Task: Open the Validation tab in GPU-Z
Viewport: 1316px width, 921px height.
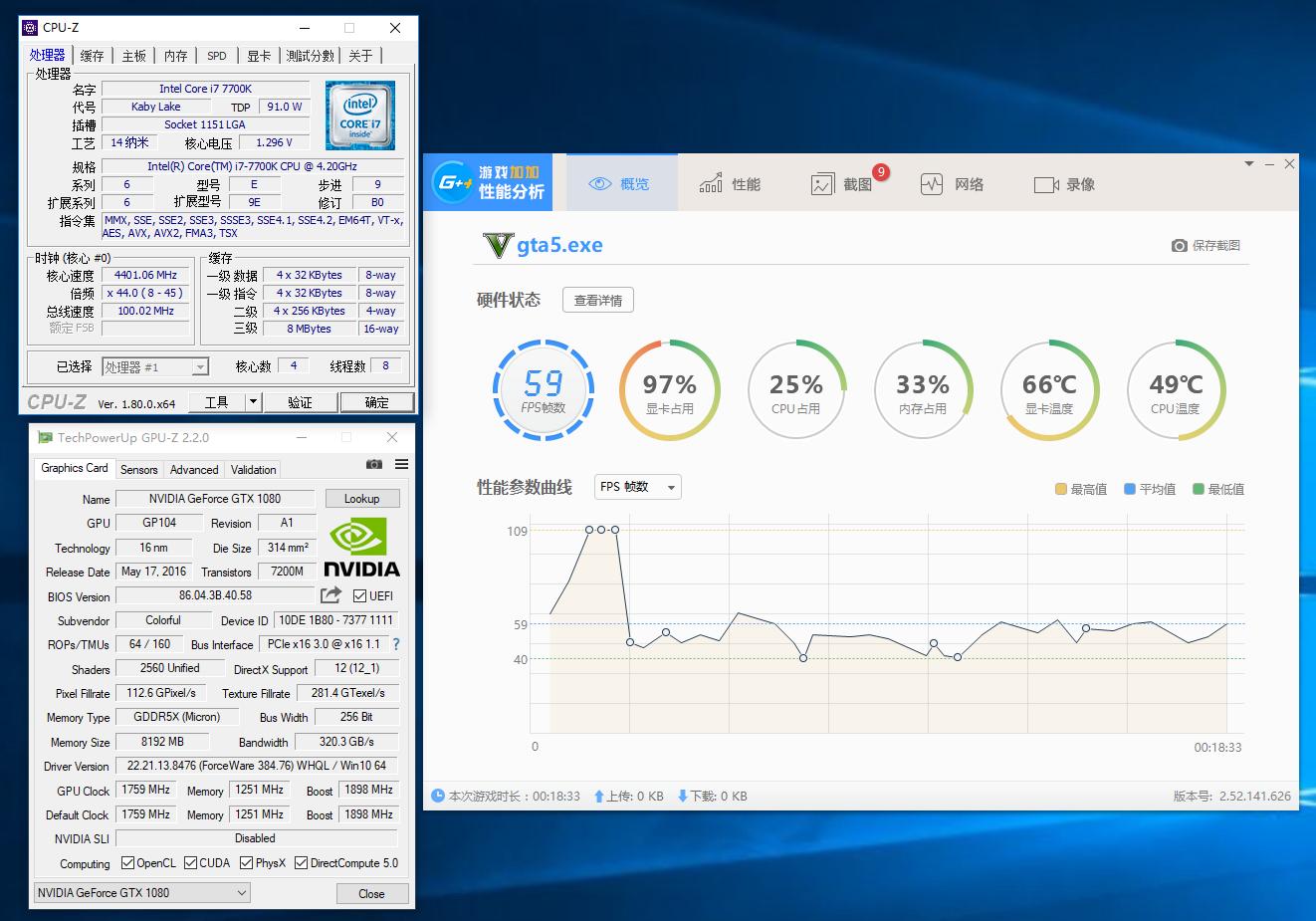Action: coord(254,470)
